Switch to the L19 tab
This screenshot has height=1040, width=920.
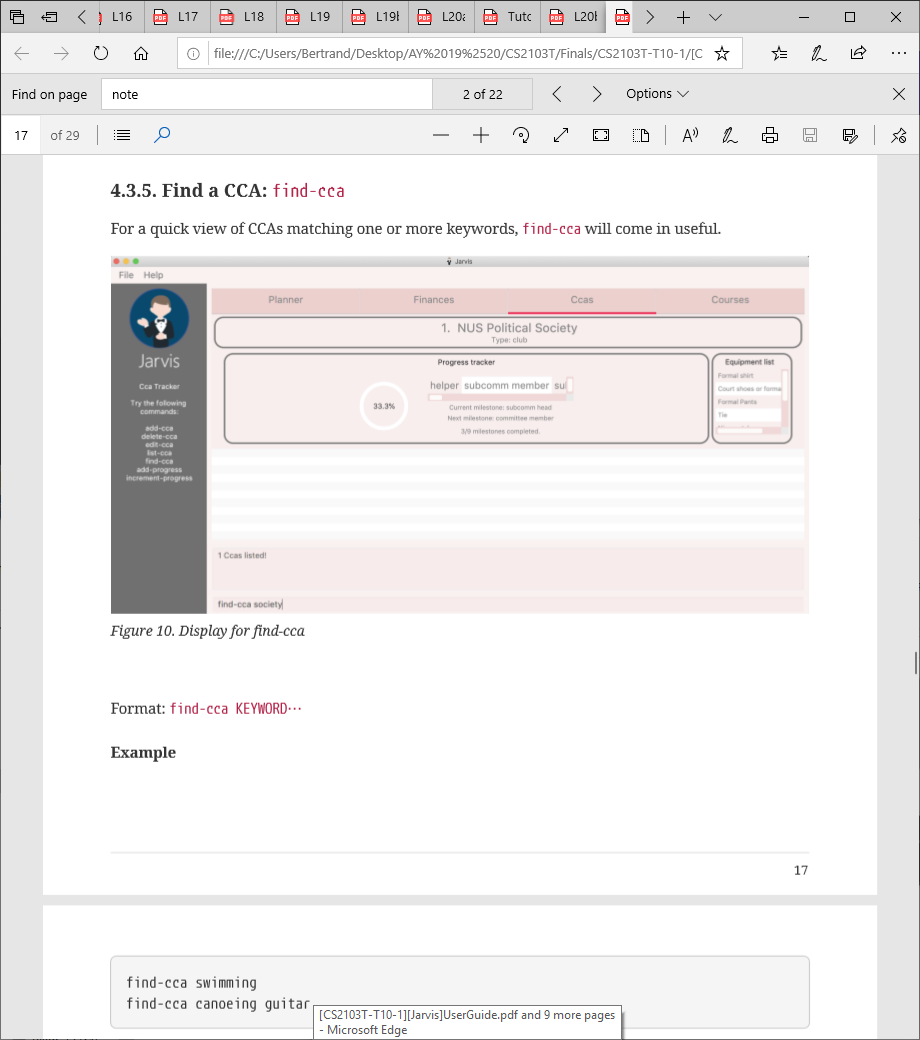tap(309, 17)
